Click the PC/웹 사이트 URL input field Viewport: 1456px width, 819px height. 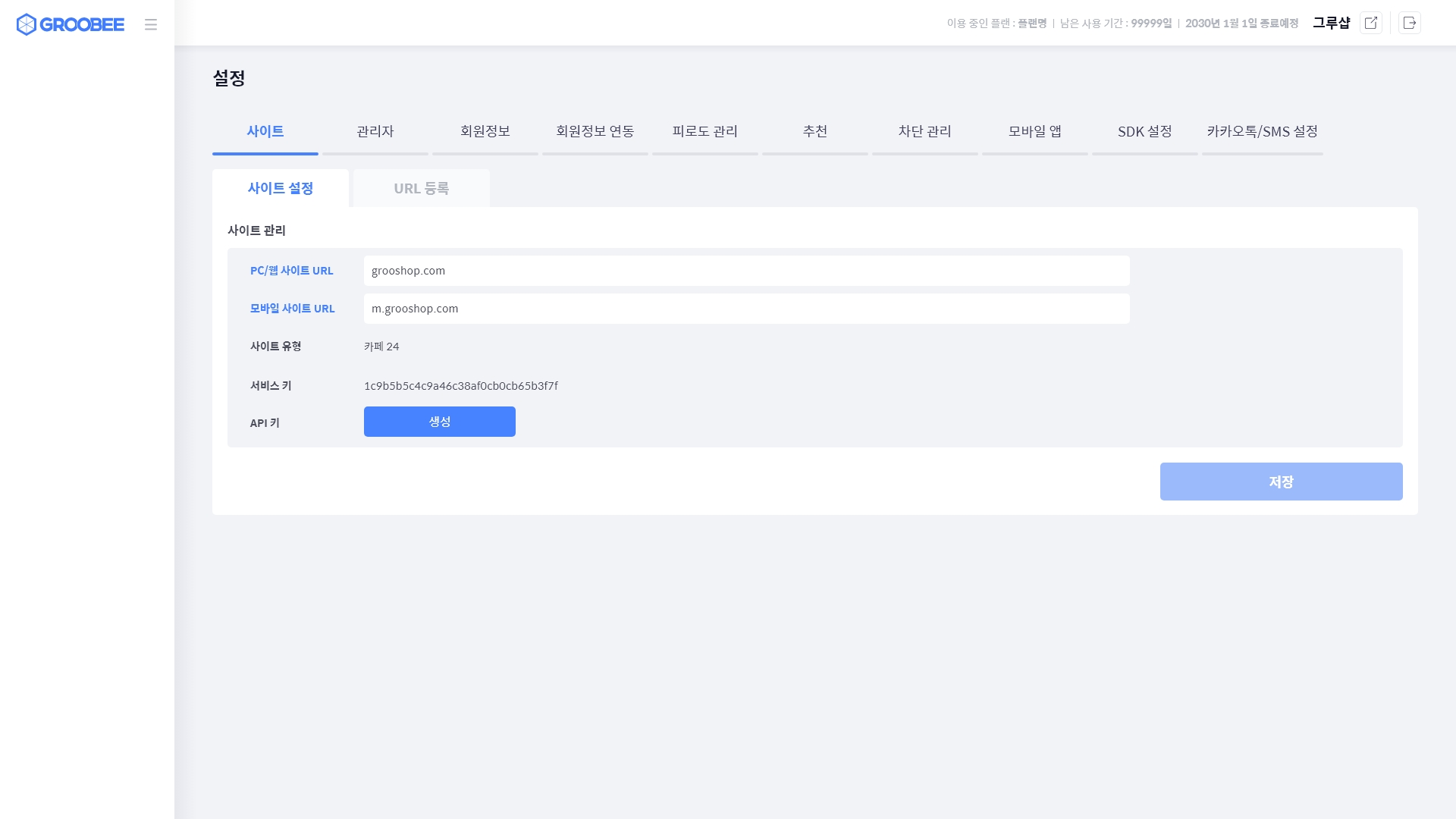tap(746, 271)
